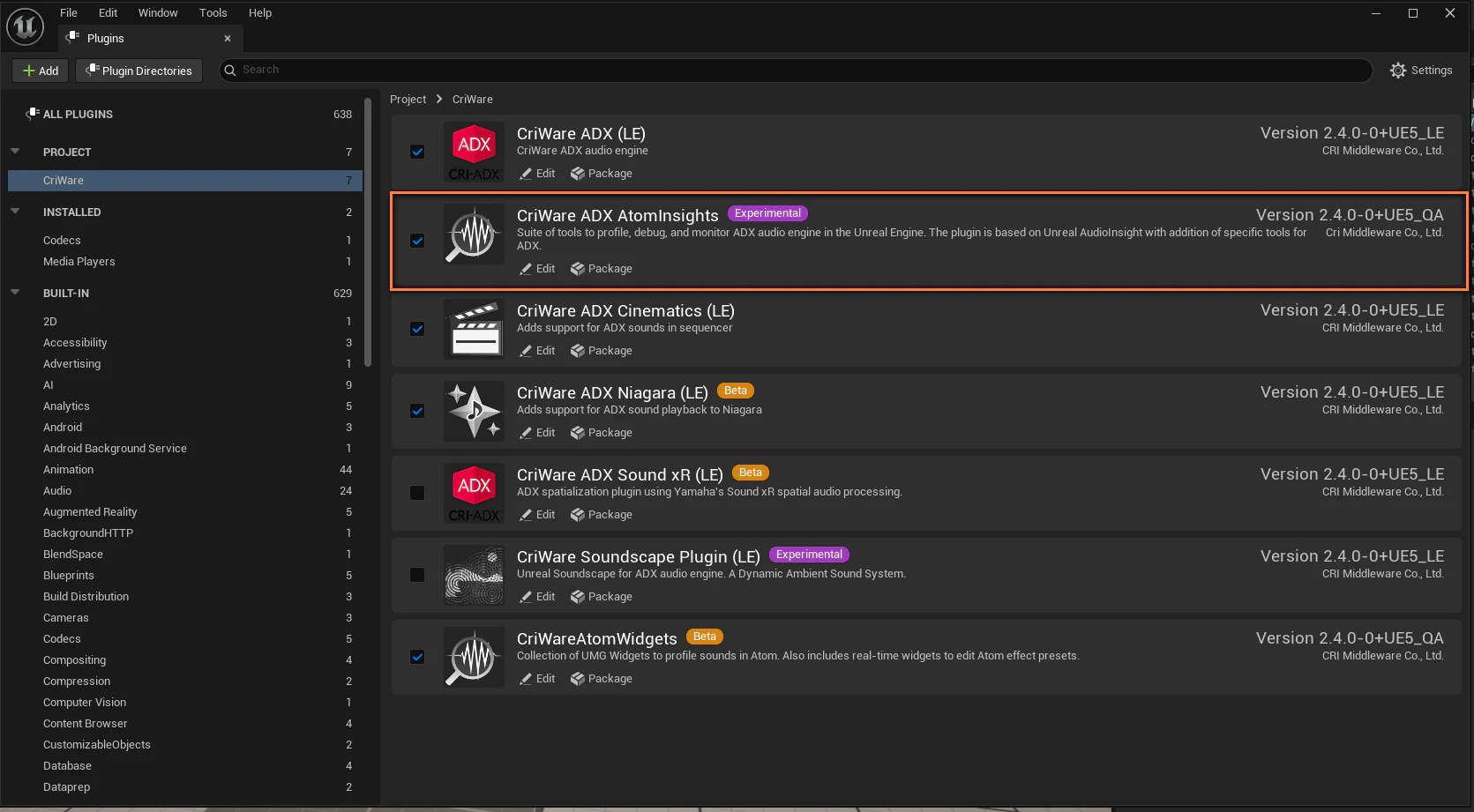This screenshot has height=812, width=1474.
Task: Click Project in the breadcrumb
Action: pyautogui.click(x=408, y=100)
